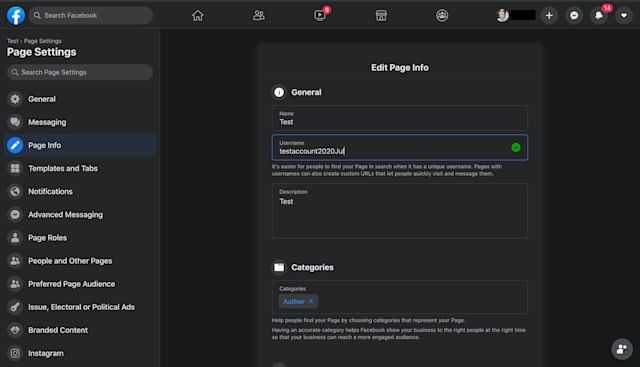Click the General gear icon
The width and height of the screenshot is (640, 367).
[x=15, y=99]
